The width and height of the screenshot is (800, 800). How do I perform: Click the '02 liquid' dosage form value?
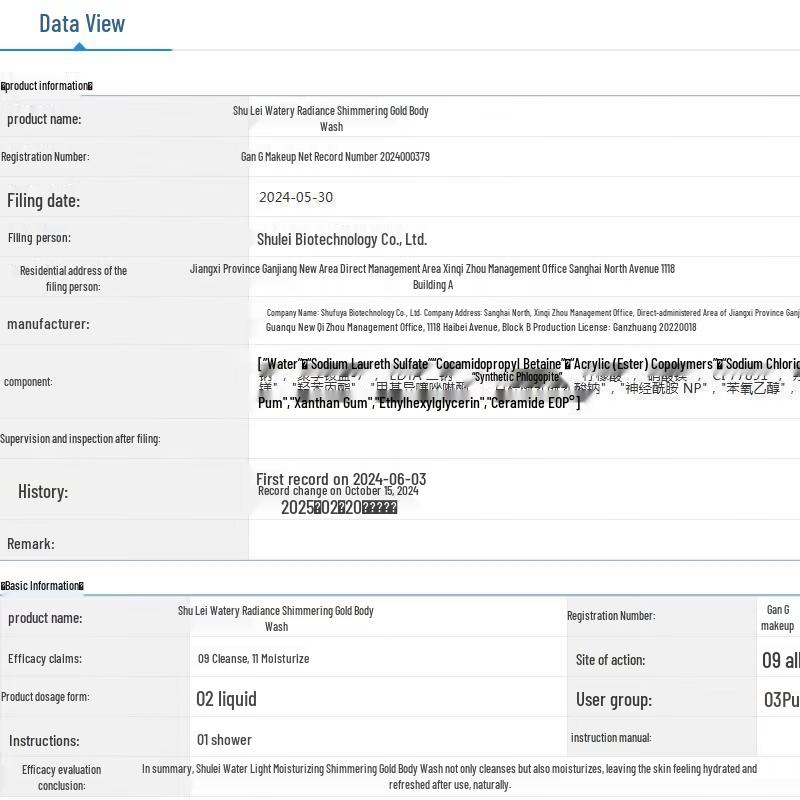[227, 699]
